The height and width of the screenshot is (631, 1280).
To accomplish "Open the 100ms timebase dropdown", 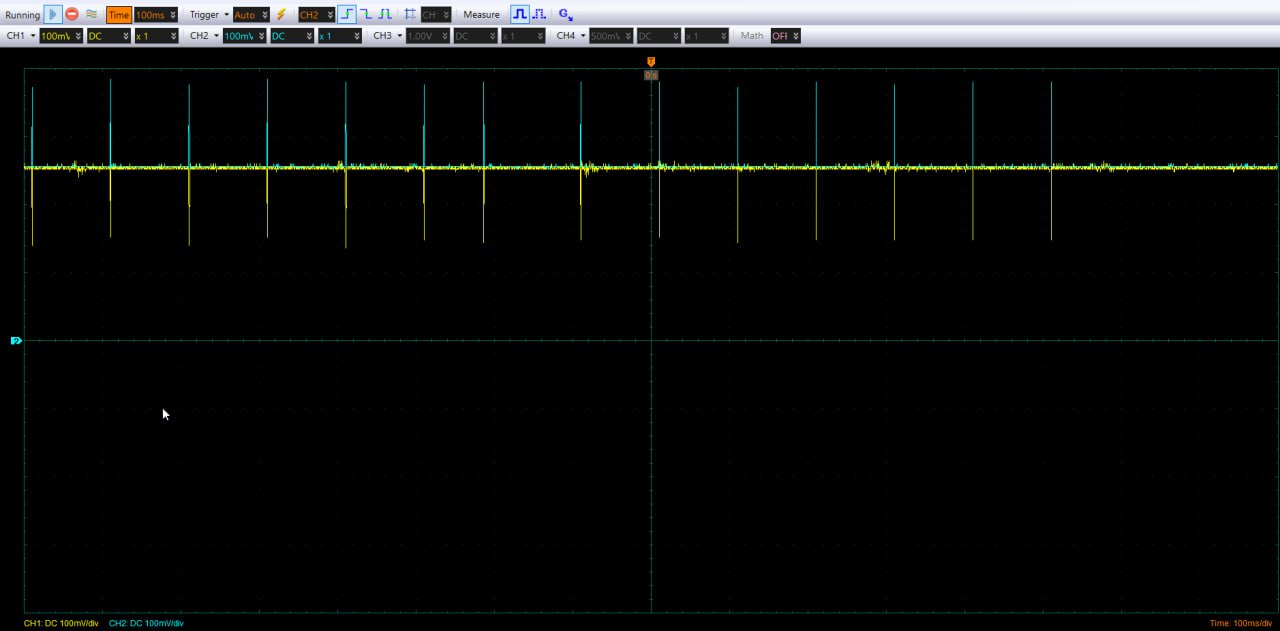I will (156, 15).
